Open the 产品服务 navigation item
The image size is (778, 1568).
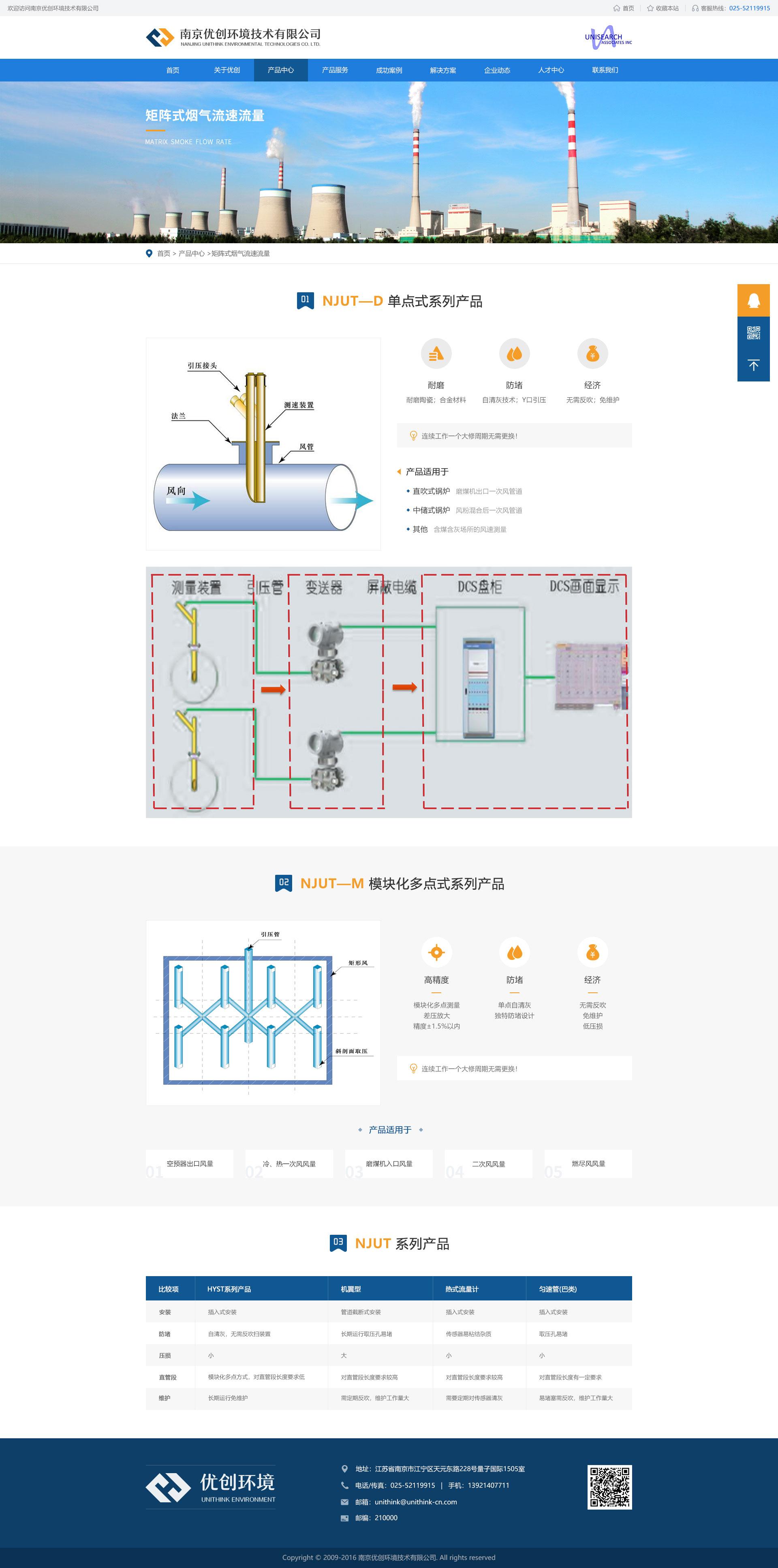coord(335,70)
